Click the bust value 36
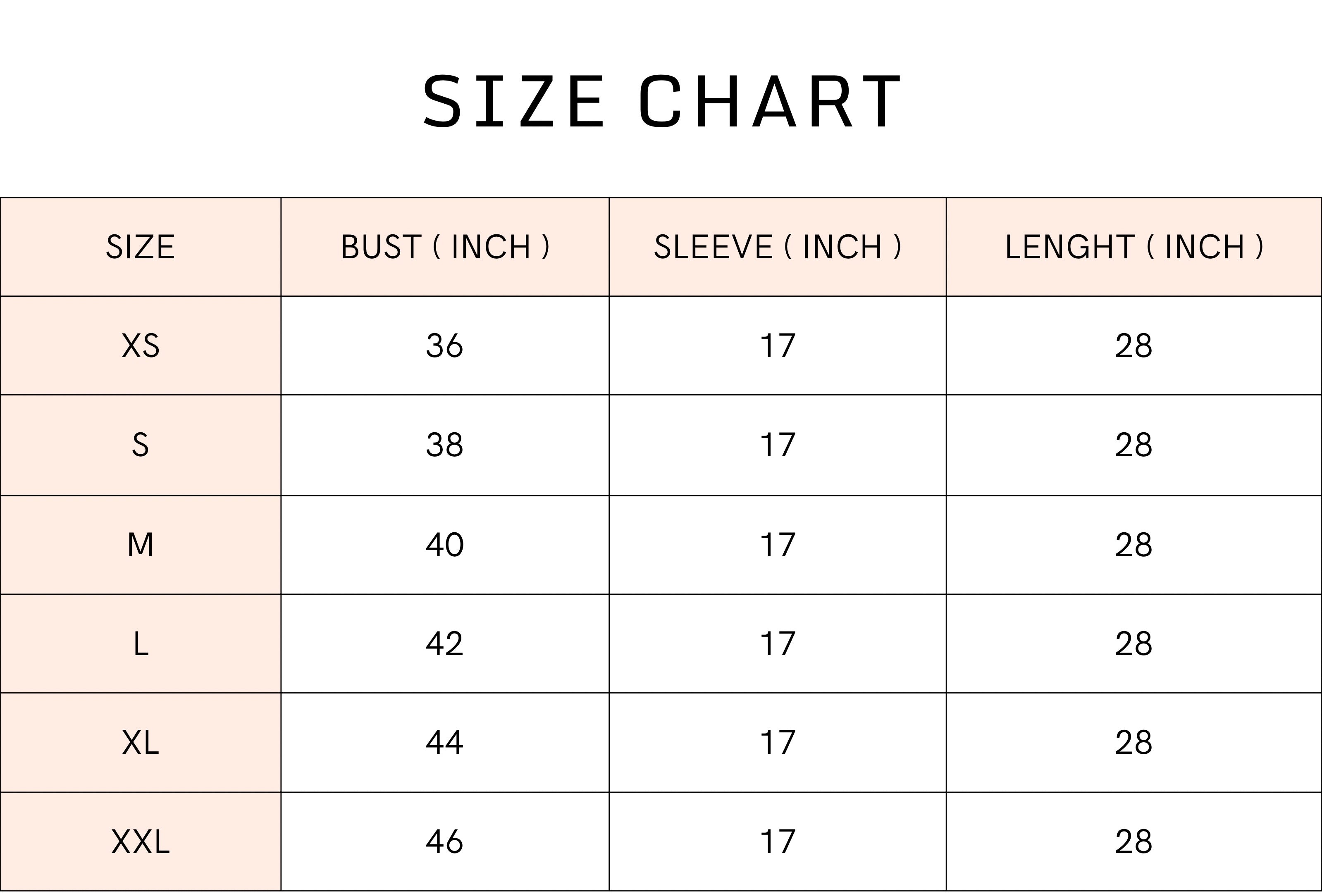Viewport: 1322px width, 896px height. [x=445, y=346]
